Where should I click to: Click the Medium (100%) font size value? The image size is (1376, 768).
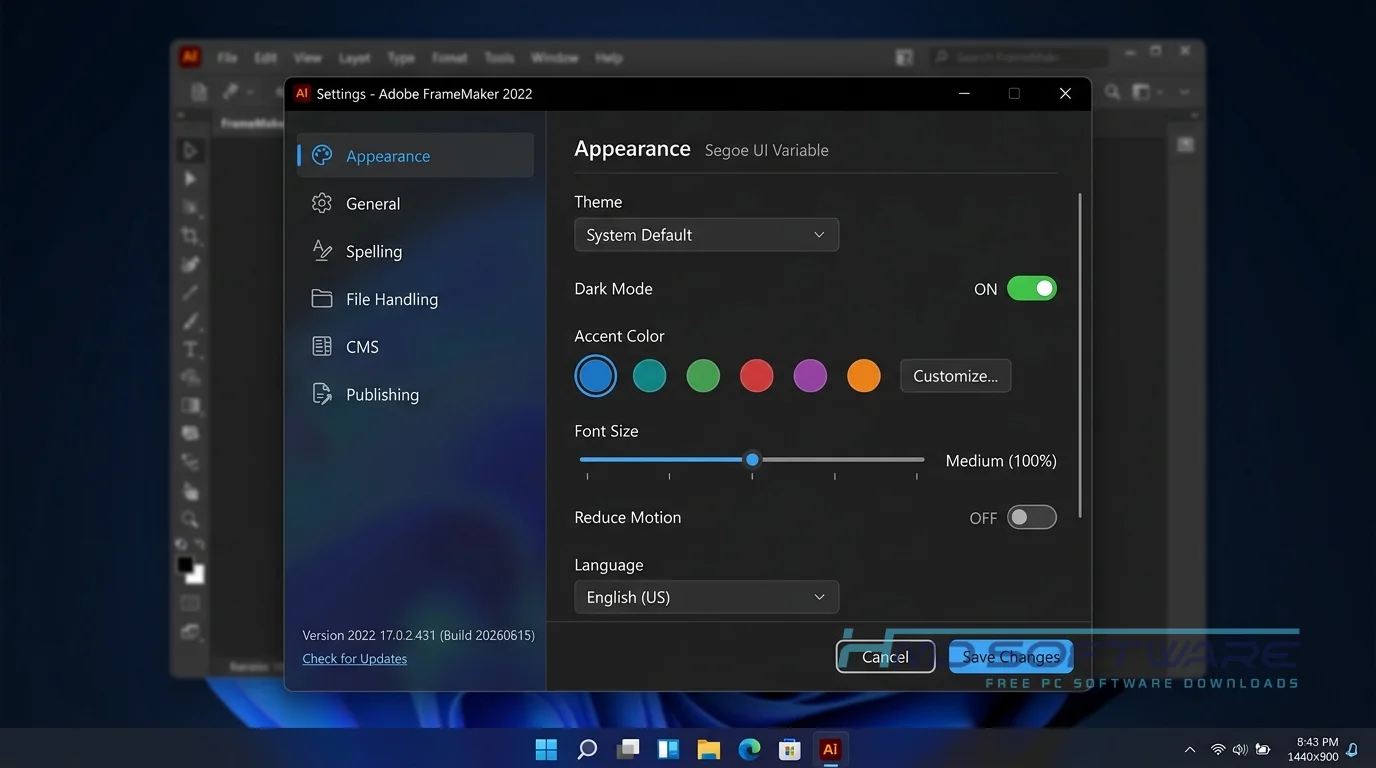(1001, 461)
